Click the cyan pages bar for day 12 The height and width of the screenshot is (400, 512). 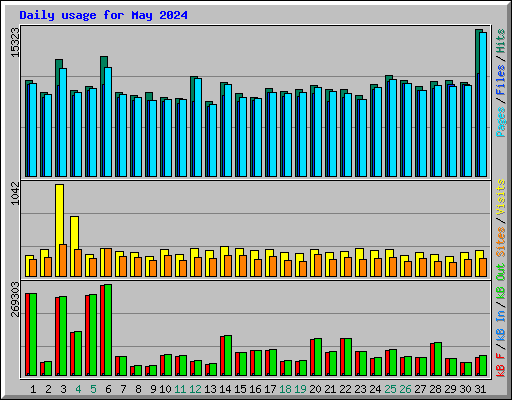(x=198, y=127)
